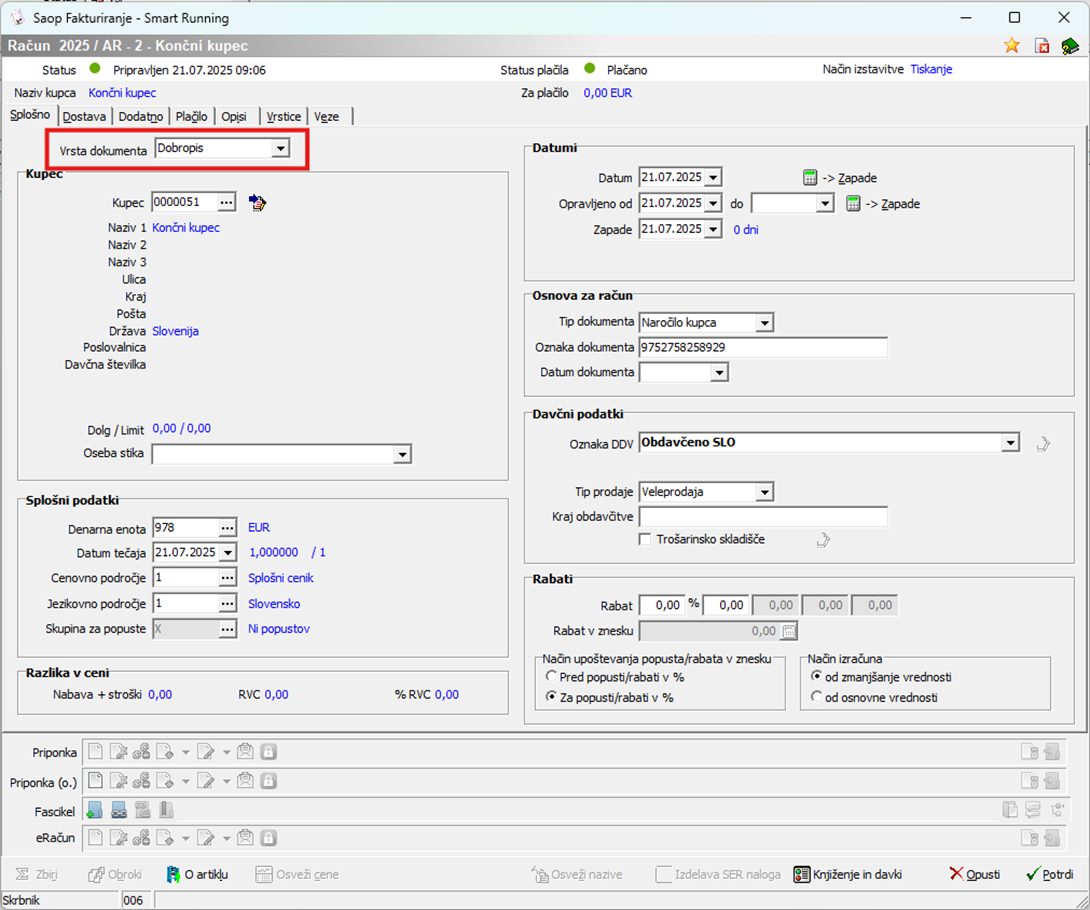Open the Plačilo tab
Viewport: 1090px width, 910px height.
191,116
